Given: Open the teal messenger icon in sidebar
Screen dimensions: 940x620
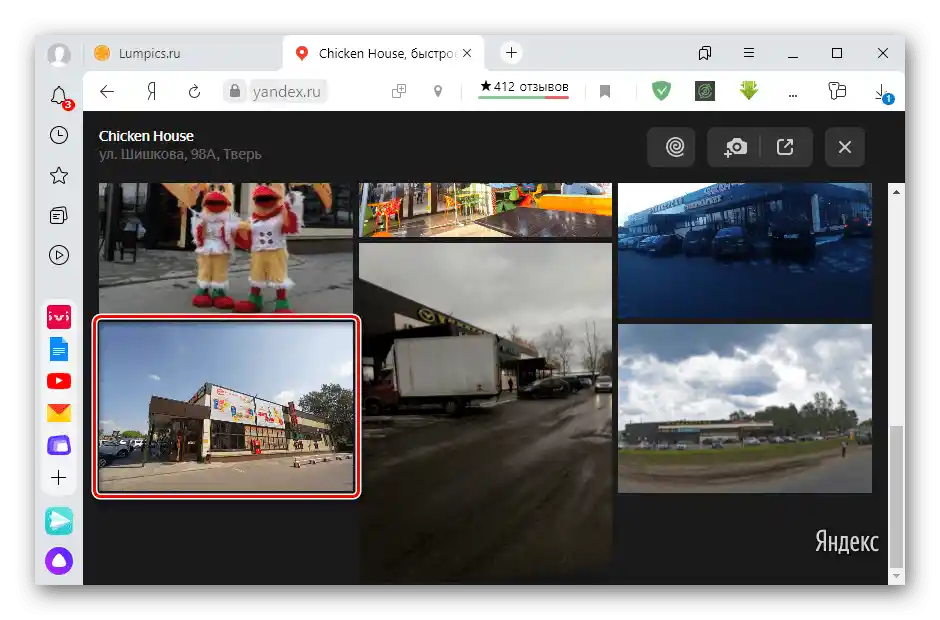Looking at the screenshot, I should click(x=59, y=521).
